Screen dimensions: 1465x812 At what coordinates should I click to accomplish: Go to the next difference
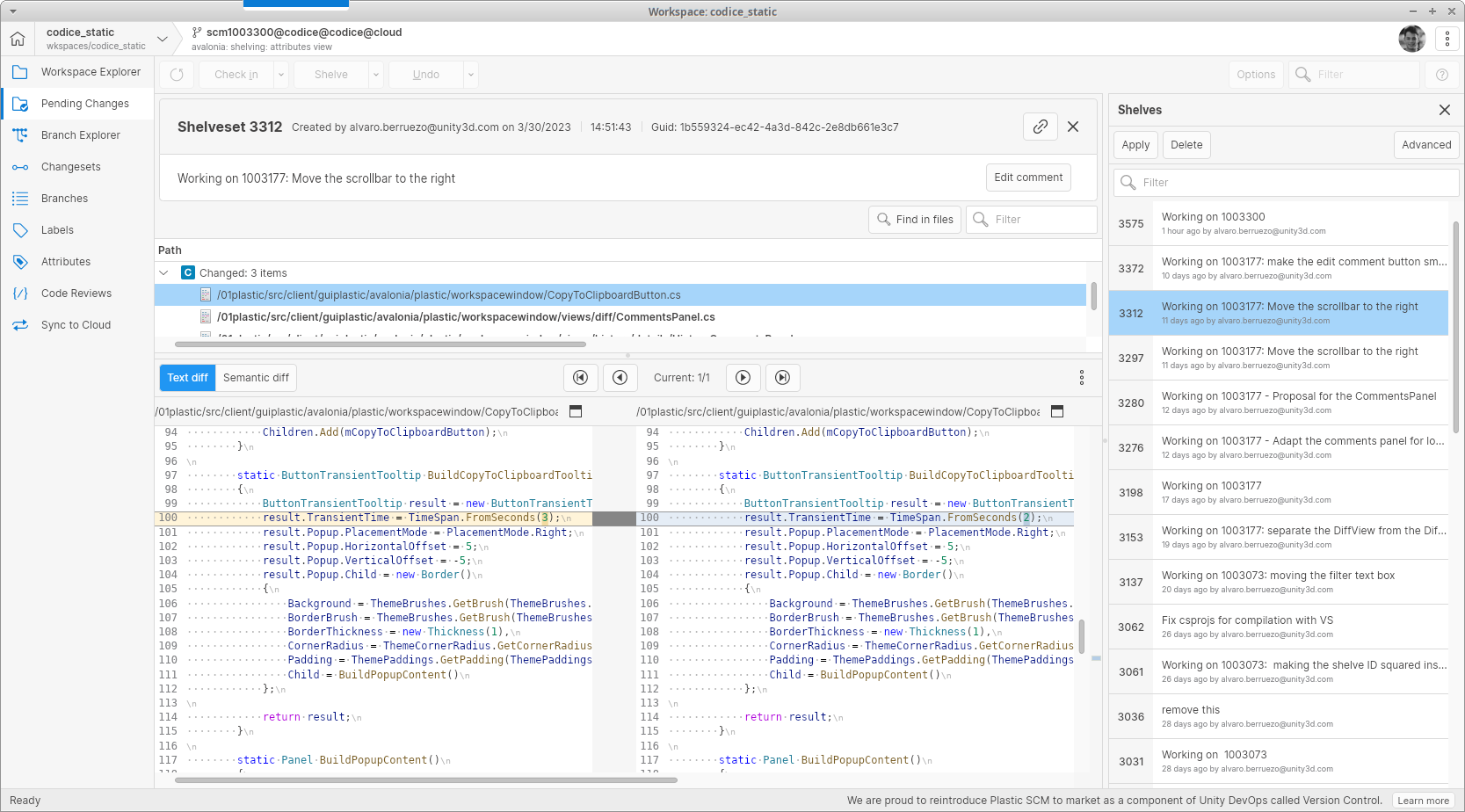tap(743, 377)
